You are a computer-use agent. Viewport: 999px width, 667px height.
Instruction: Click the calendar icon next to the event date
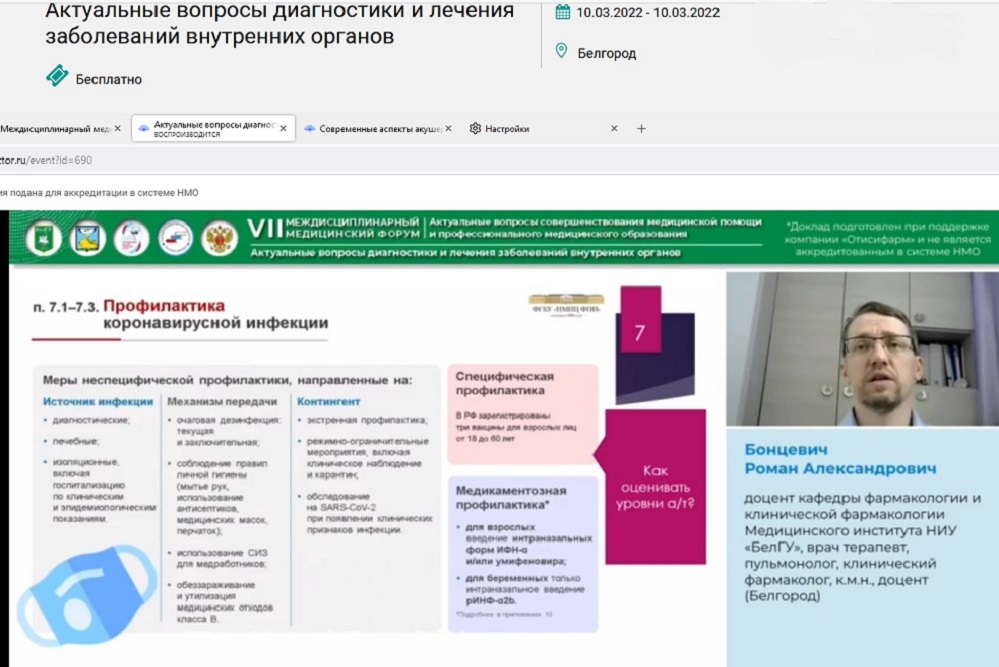(x=562, y=13)
